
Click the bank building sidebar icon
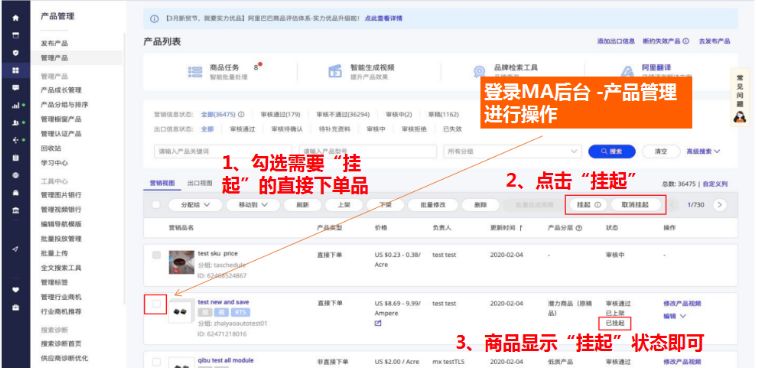point(15,211)
